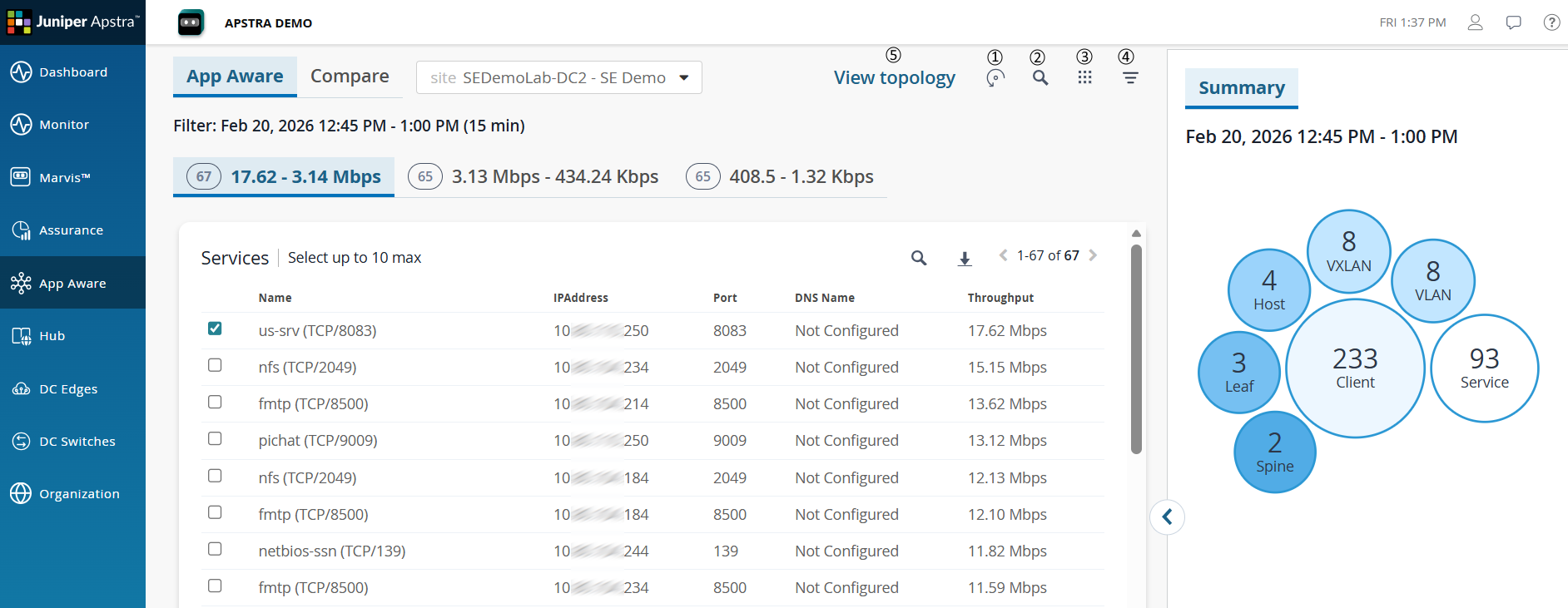Click the View topology link
The height and width of the screenshot is (608, 1568).
[x=895, y=77]
